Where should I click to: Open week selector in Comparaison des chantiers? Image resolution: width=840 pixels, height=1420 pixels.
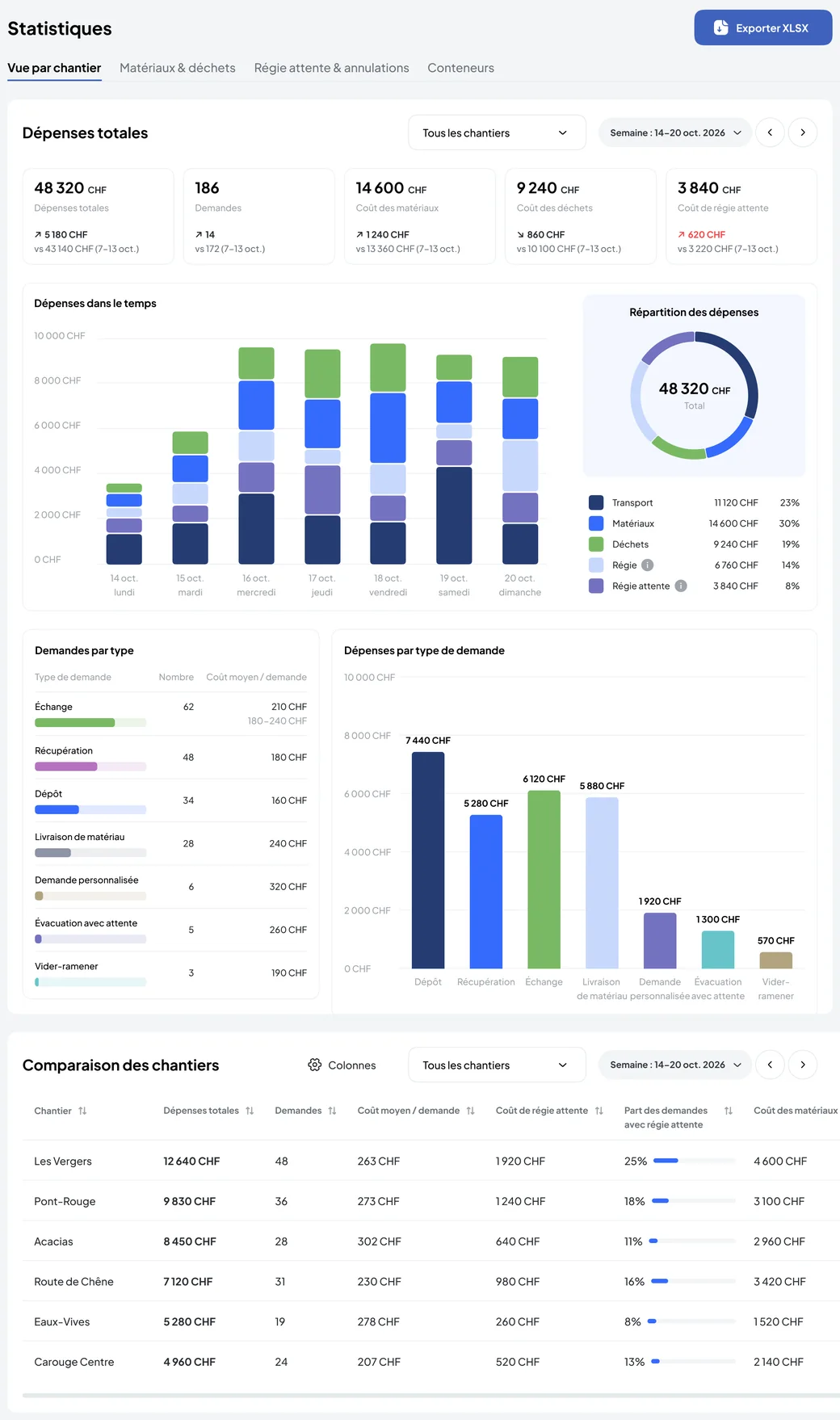click(674, 1065)
